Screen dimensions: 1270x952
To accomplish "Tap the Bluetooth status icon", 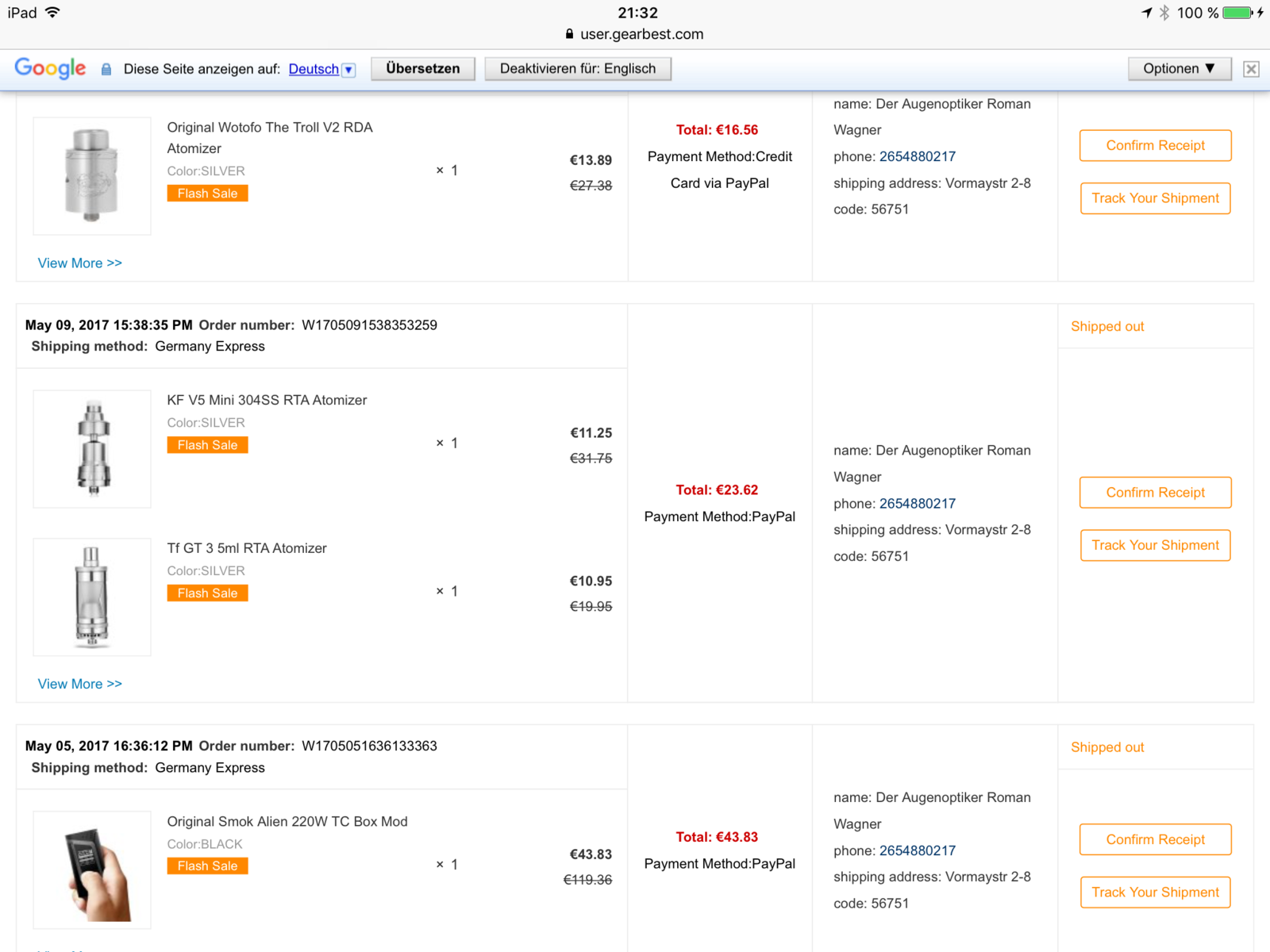I will click(1164, 13).
